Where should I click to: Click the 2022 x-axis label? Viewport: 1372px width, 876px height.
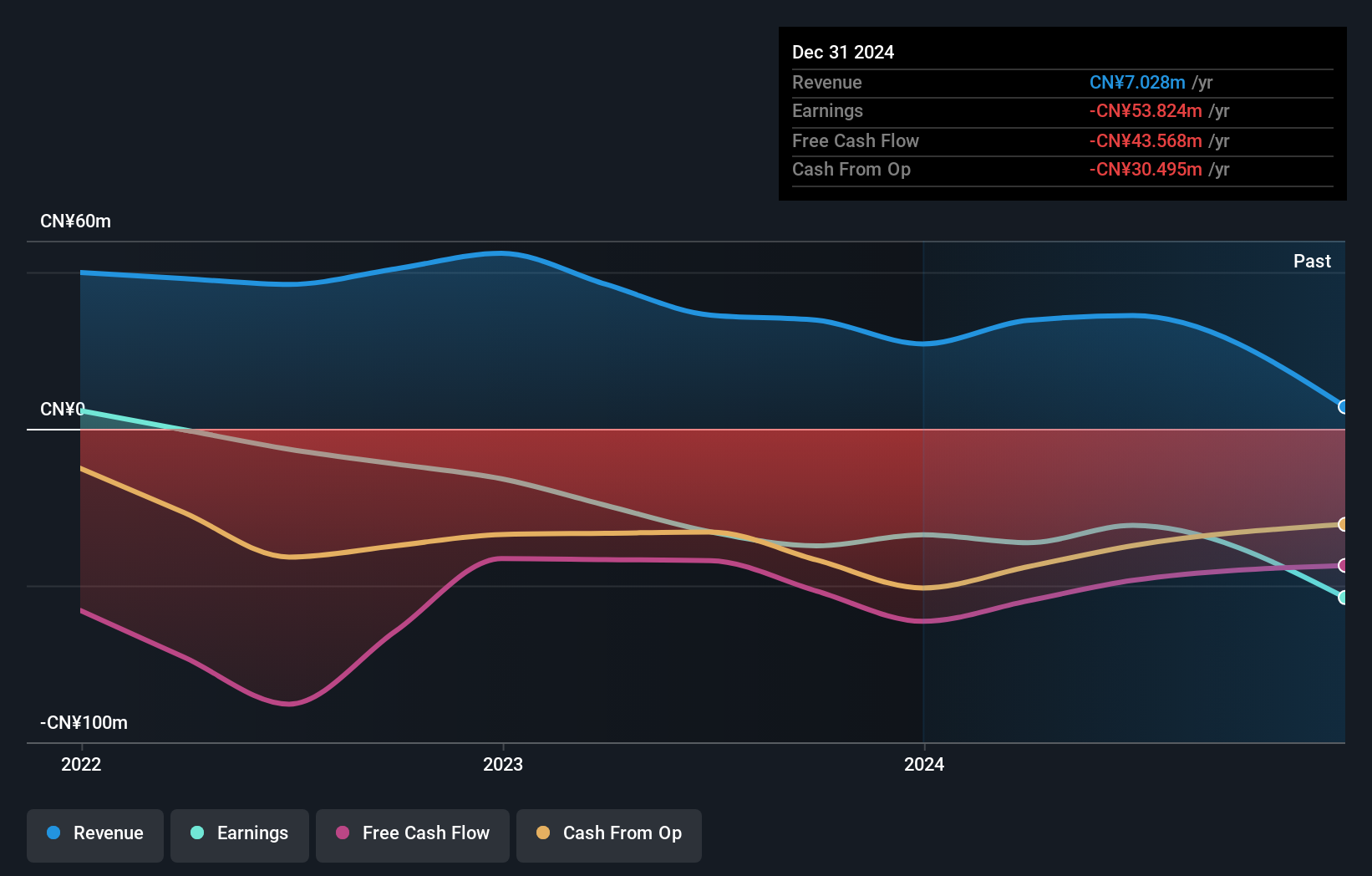pyautogui.click(x=81, y=764)
